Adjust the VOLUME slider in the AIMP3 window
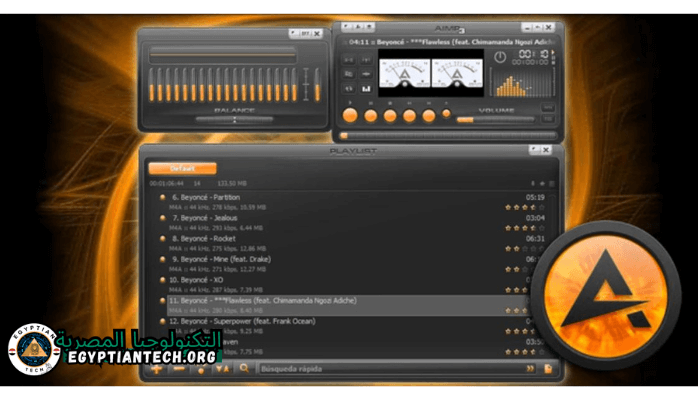This screenshot has width=698, height=400. click(x=495, y=119)
